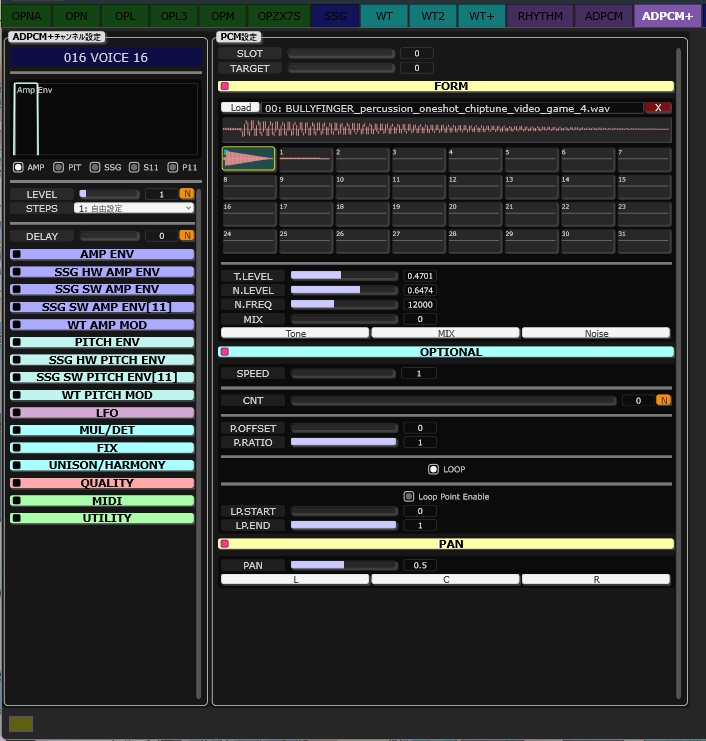This screenshot has width=706, height=741.
Task: Select the S11 envelope radio button
Action: point(134,167)
